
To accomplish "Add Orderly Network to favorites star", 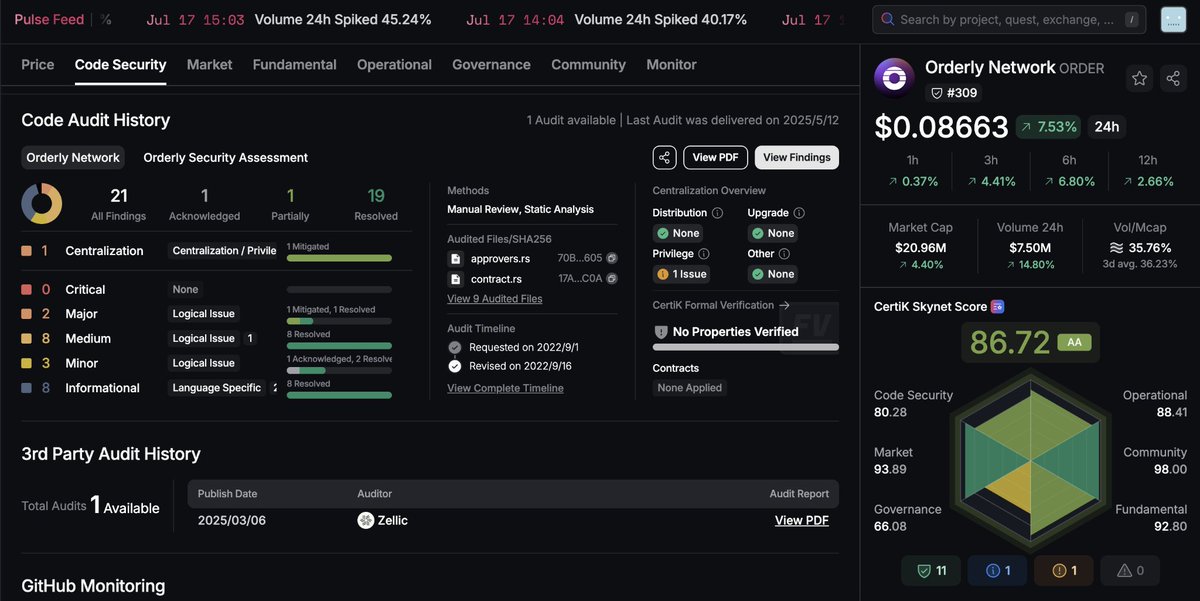I will [x=1139, y=78].
